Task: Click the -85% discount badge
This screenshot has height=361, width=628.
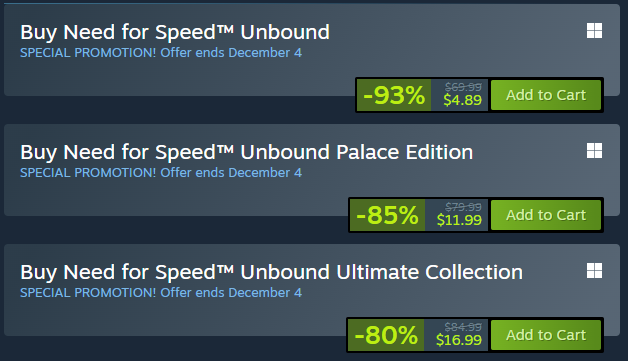Action: click(387, 215)
